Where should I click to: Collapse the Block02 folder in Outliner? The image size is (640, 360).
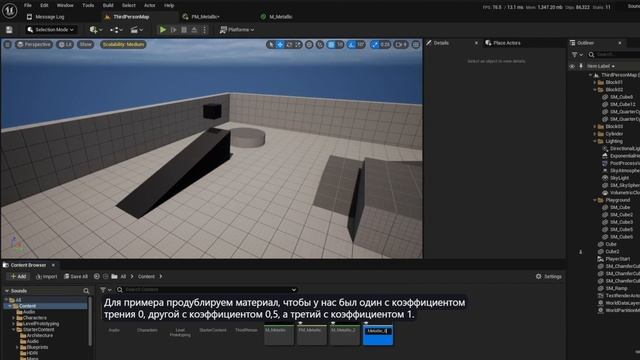click(595, 90)
